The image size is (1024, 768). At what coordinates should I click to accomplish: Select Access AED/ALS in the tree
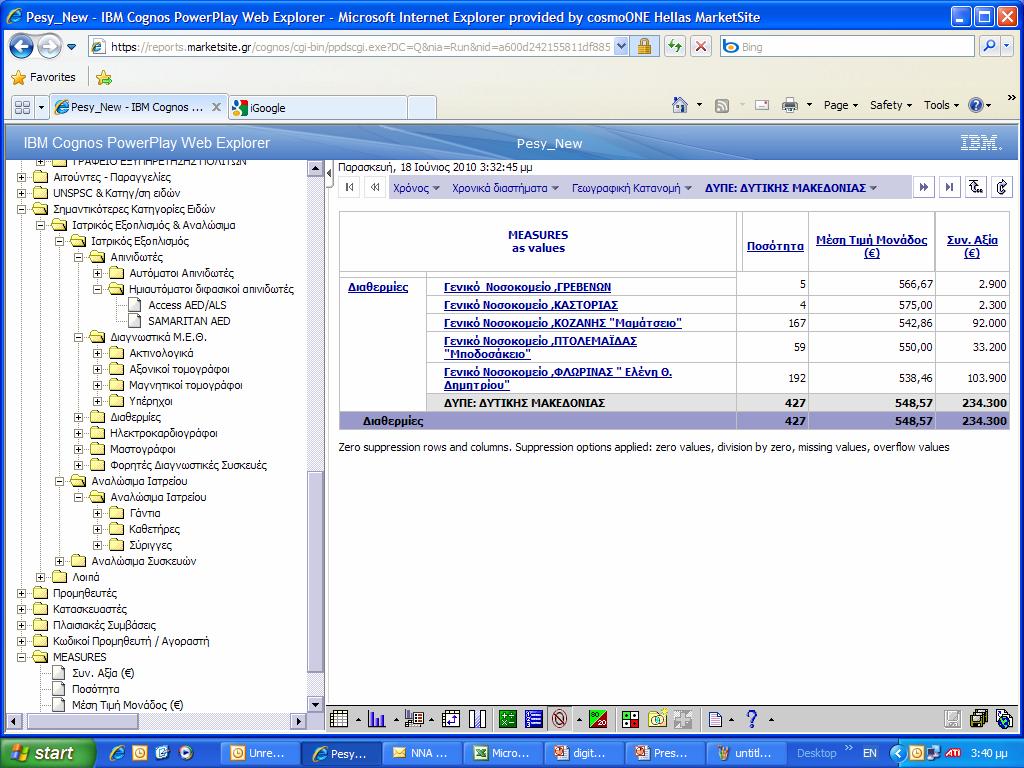click(189, 305)
